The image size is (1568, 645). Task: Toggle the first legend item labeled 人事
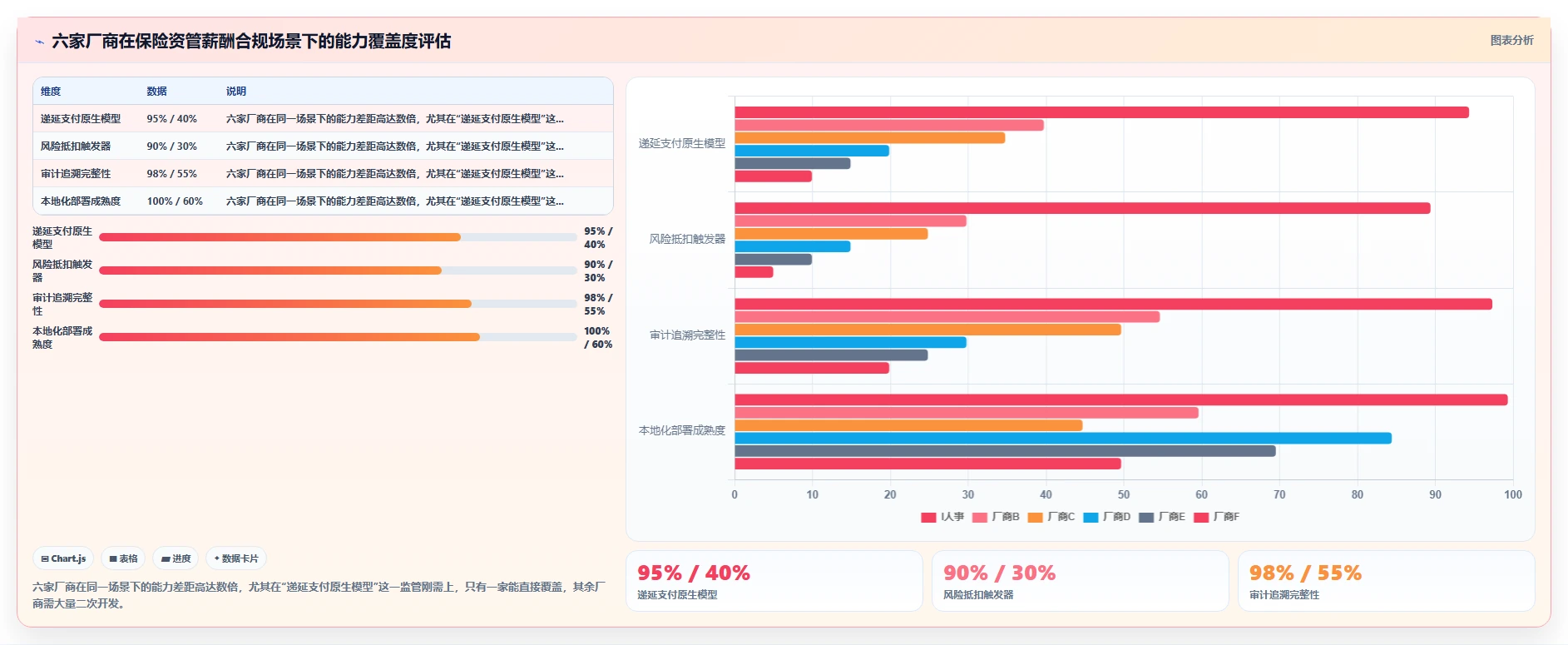(942, 517)
